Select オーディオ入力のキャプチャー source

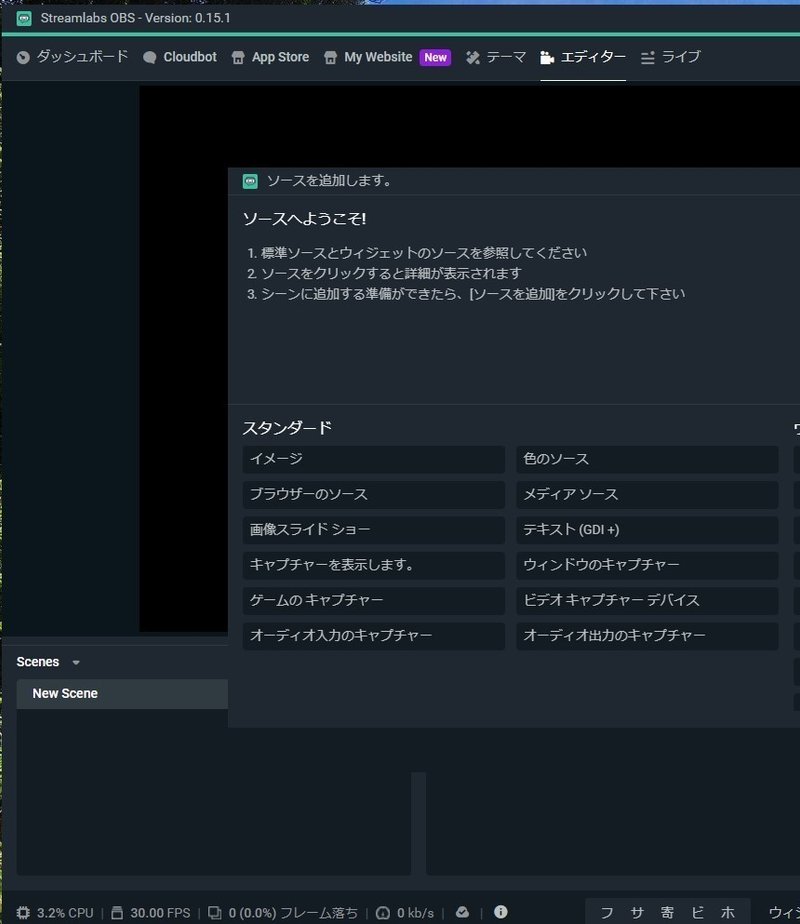(373, 636)
